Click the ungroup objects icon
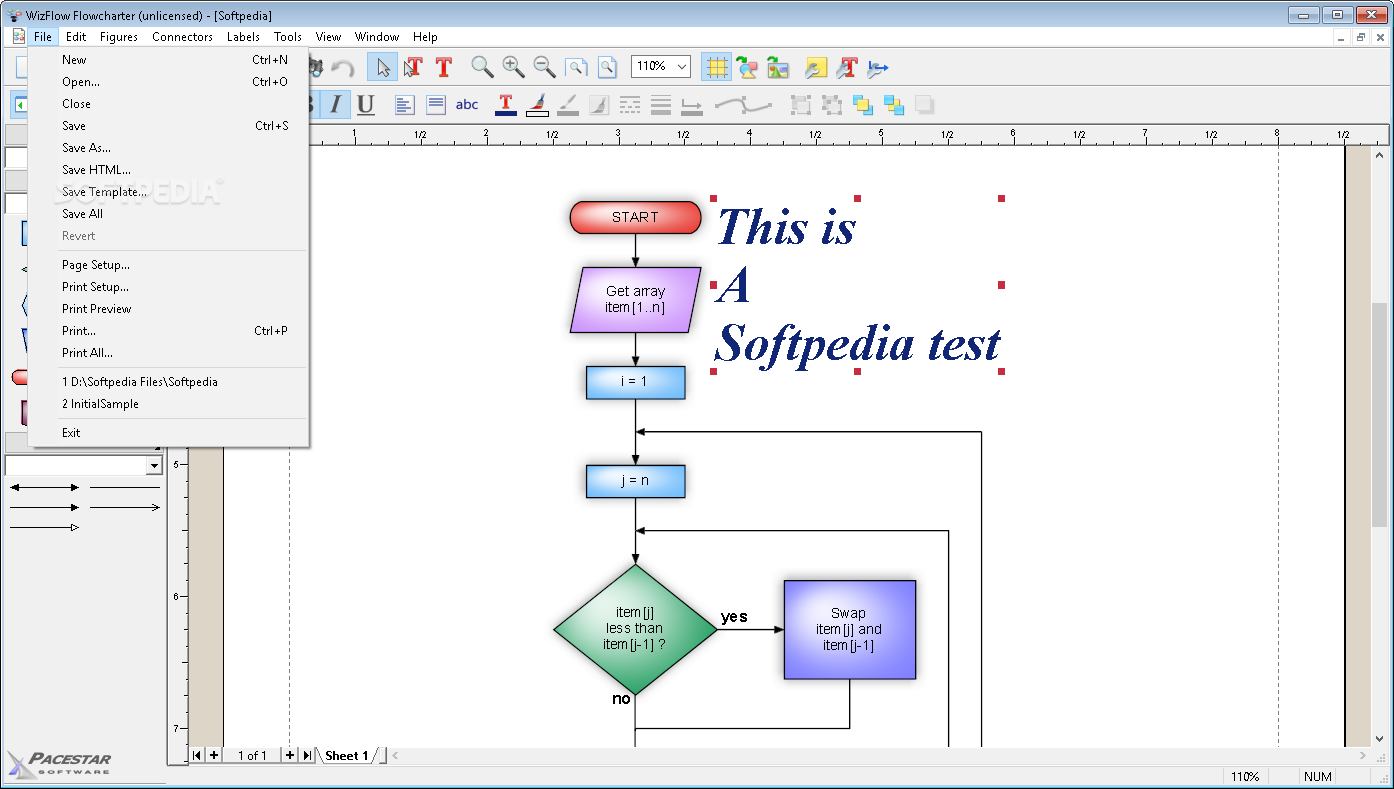The width and height of the screenshot is (1394, 789). point(832,104)
